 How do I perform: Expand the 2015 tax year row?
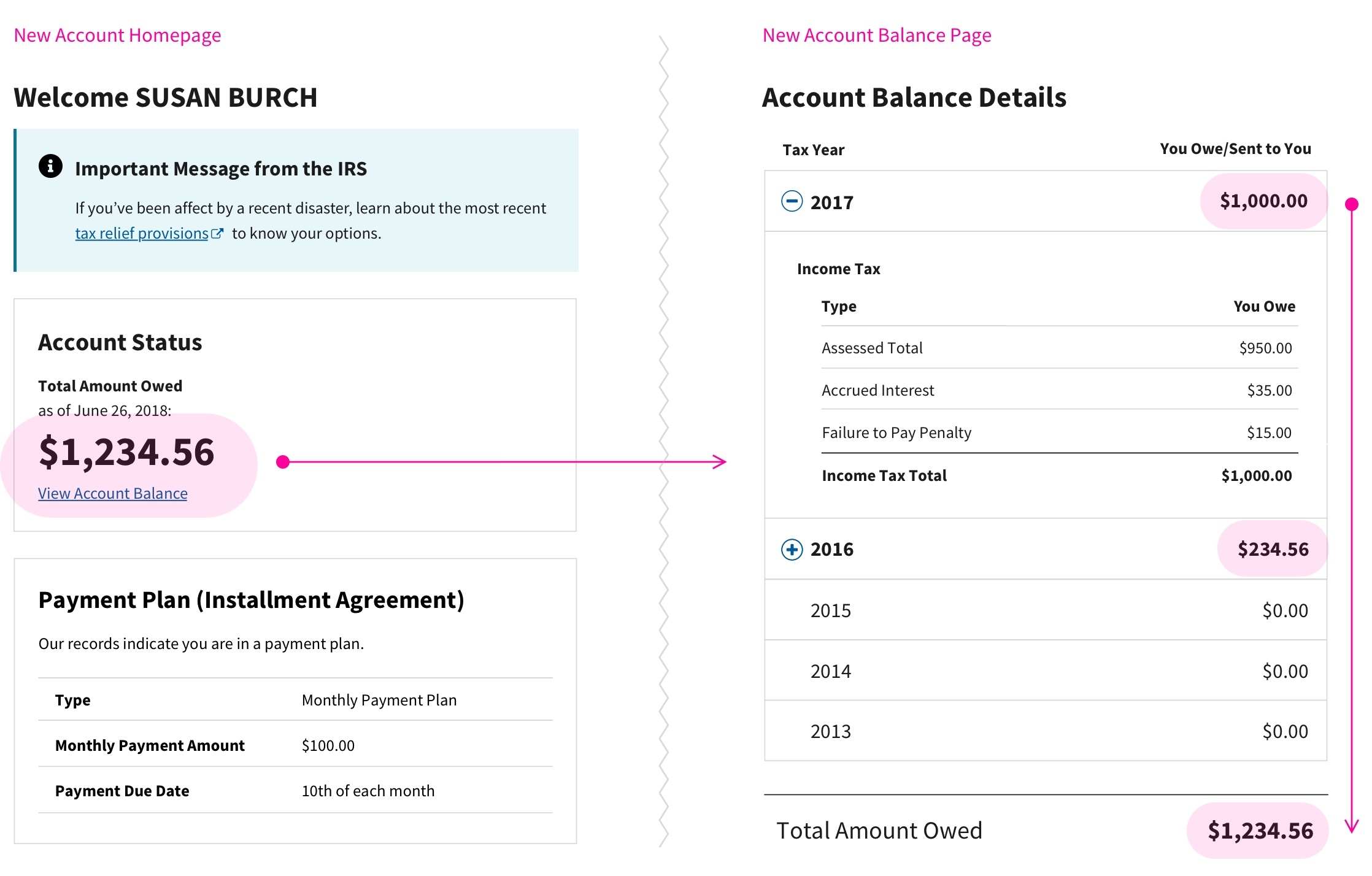(831, 610)
